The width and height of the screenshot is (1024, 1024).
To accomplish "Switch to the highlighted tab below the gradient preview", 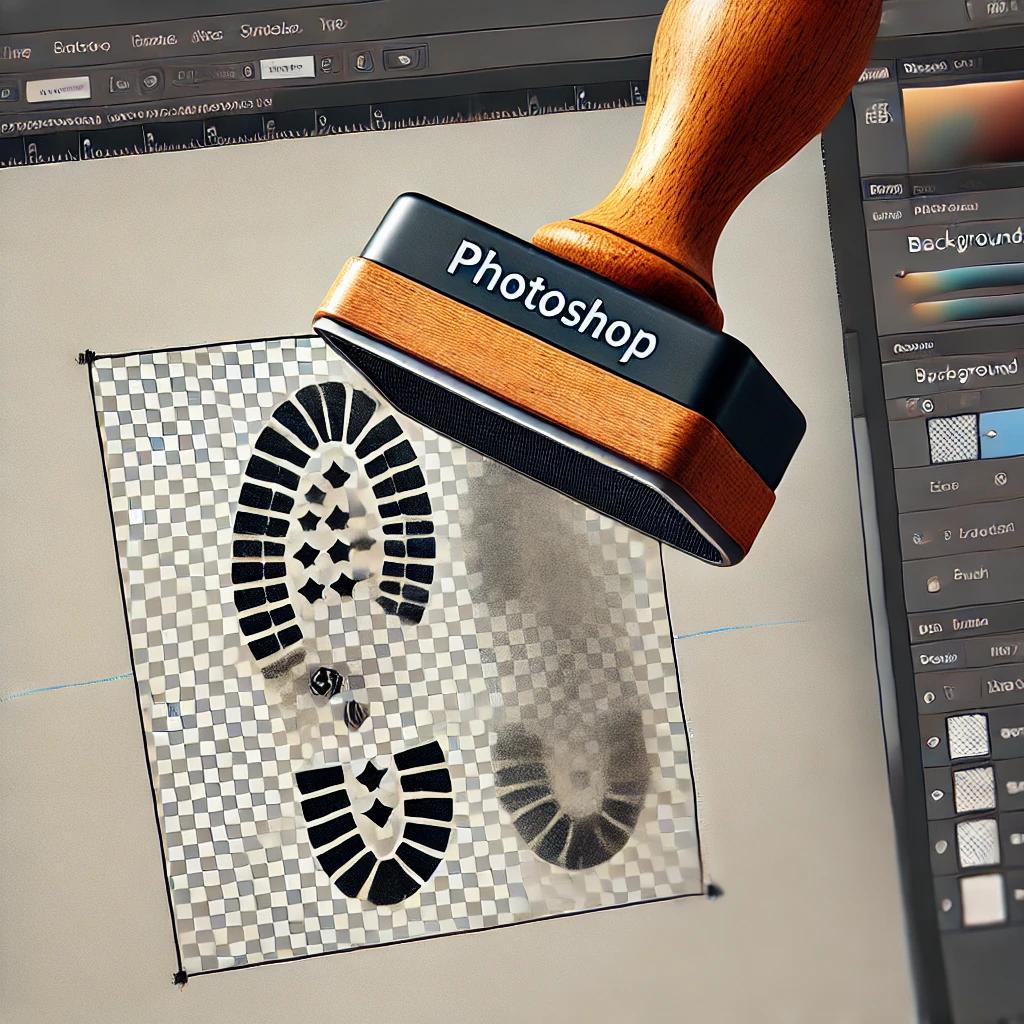I will pos(886,191).
